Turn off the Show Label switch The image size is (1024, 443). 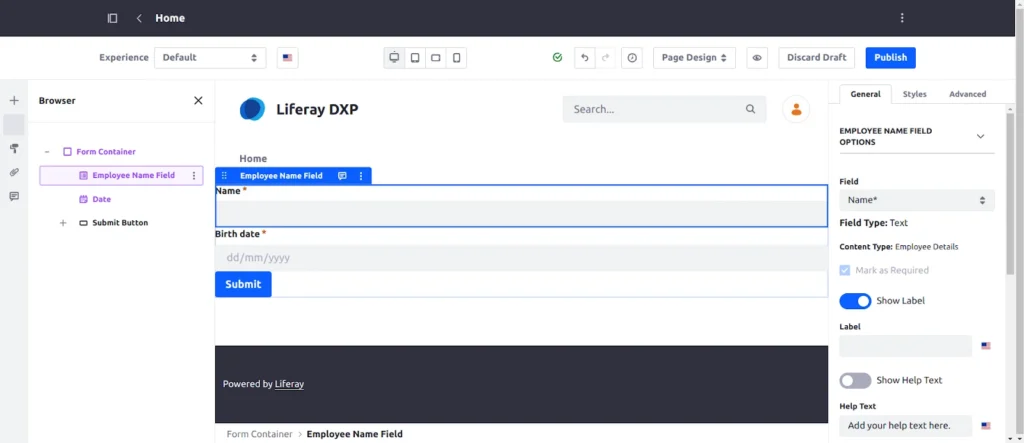855,301
